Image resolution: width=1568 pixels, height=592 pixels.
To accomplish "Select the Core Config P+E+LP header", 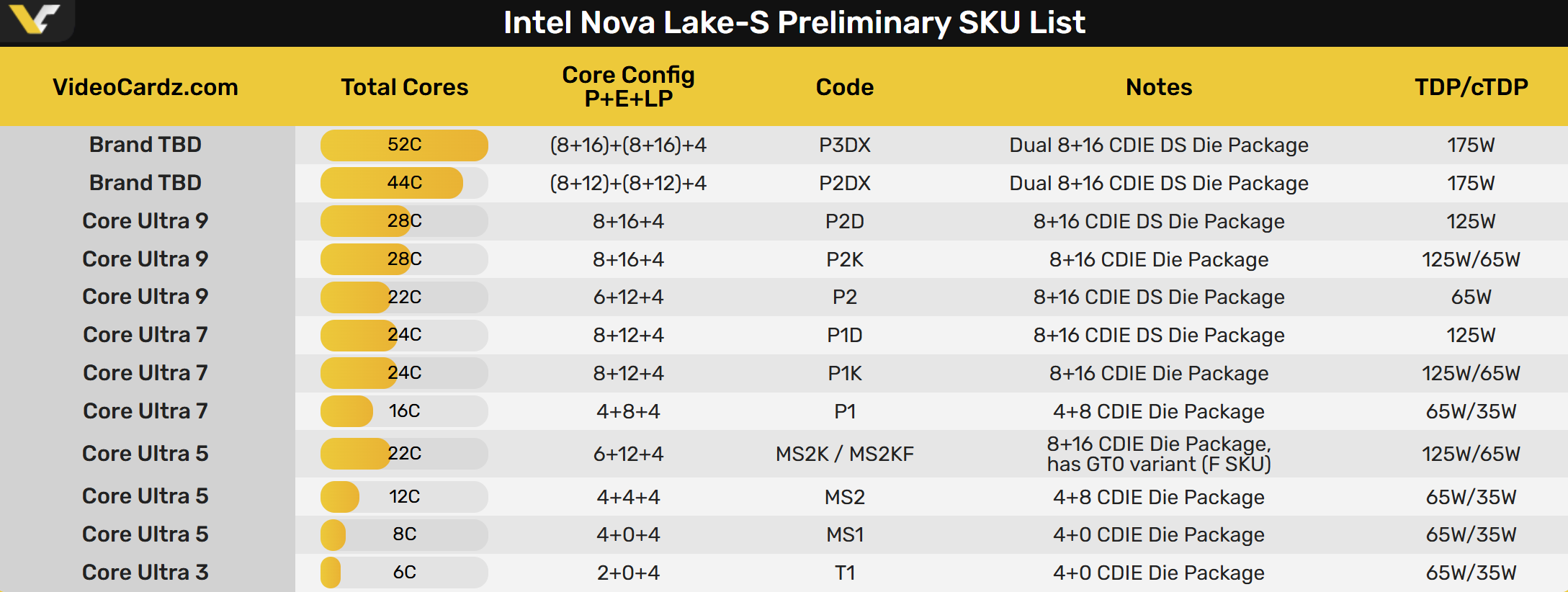I will point(628,86).
